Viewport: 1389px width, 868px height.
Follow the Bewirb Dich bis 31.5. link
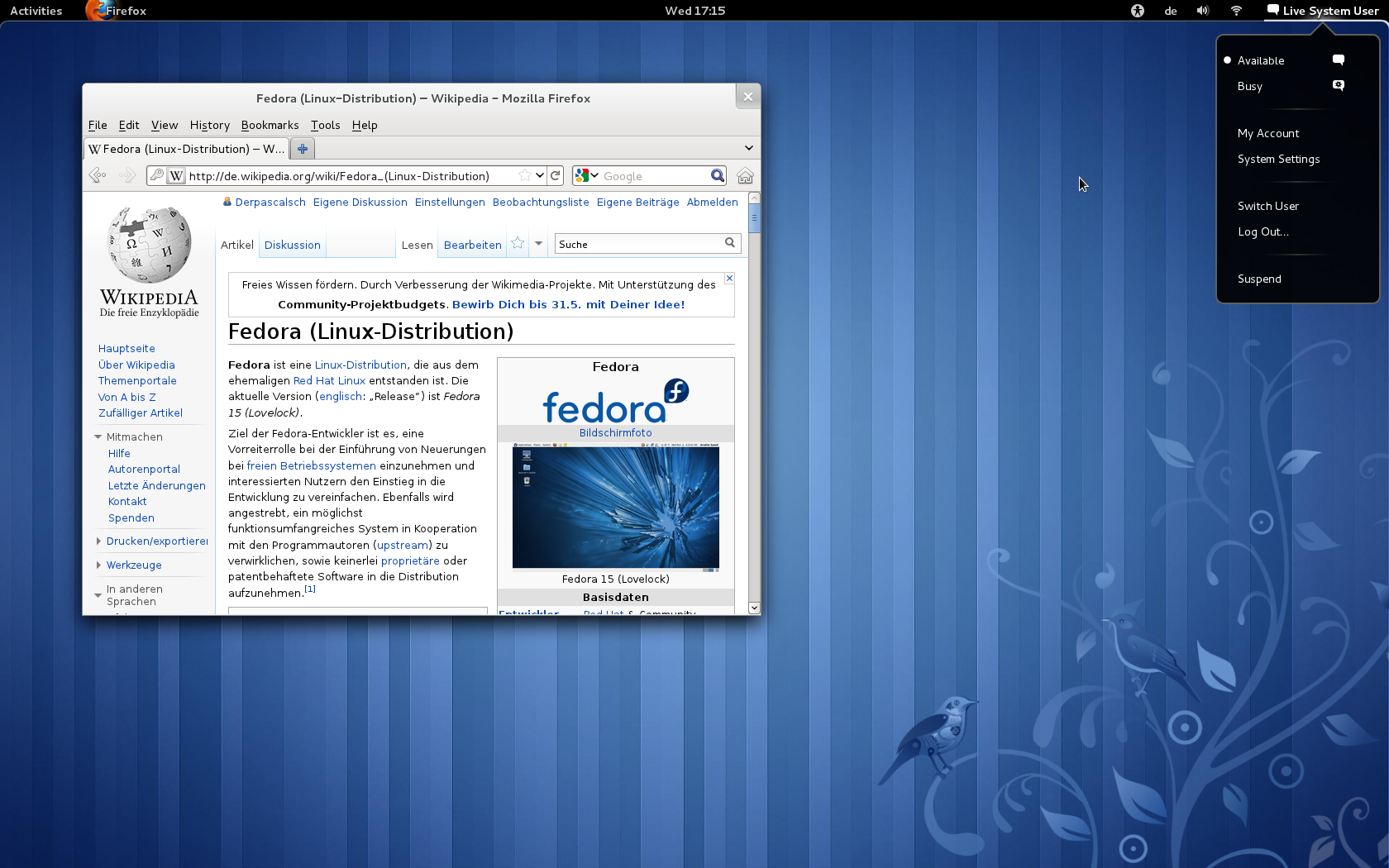pyautogui.click(x=568, y=304)
